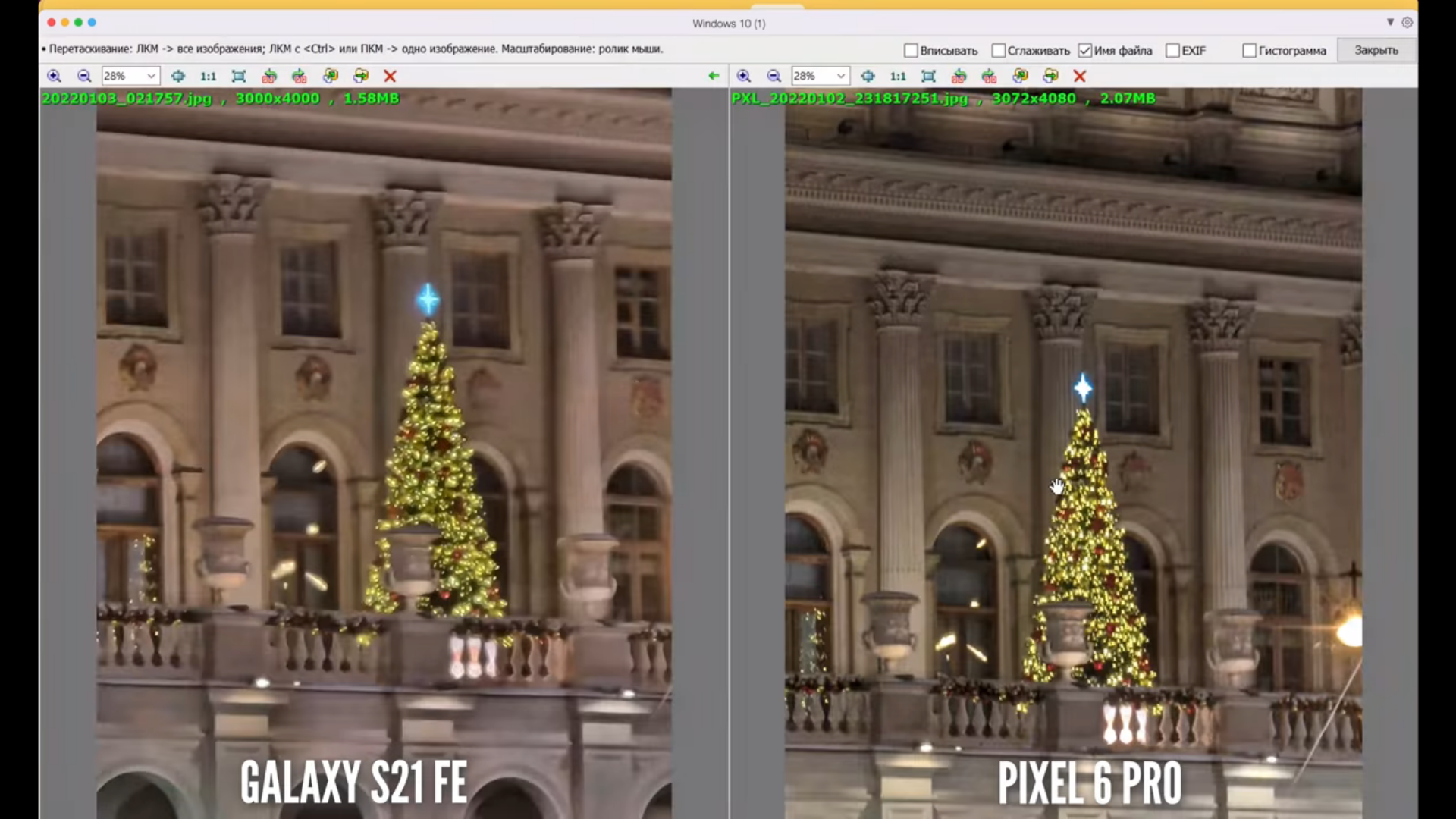Enable the EXIF checkbox
Image resolution: width=1456 pixels, height=819 pixels.
[x=1172, y=51]
